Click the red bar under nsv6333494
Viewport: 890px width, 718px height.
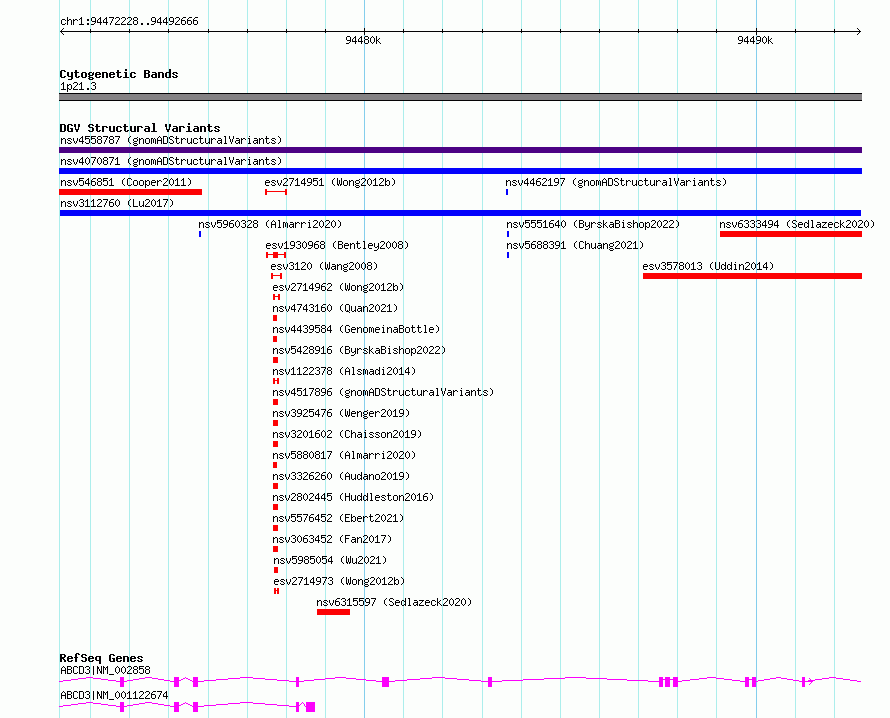tap(791, 234)
